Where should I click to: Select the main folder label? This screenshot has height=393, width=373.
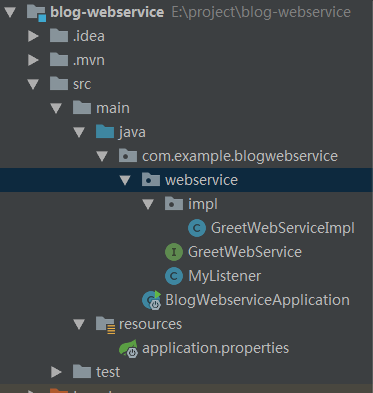[113, 108]
